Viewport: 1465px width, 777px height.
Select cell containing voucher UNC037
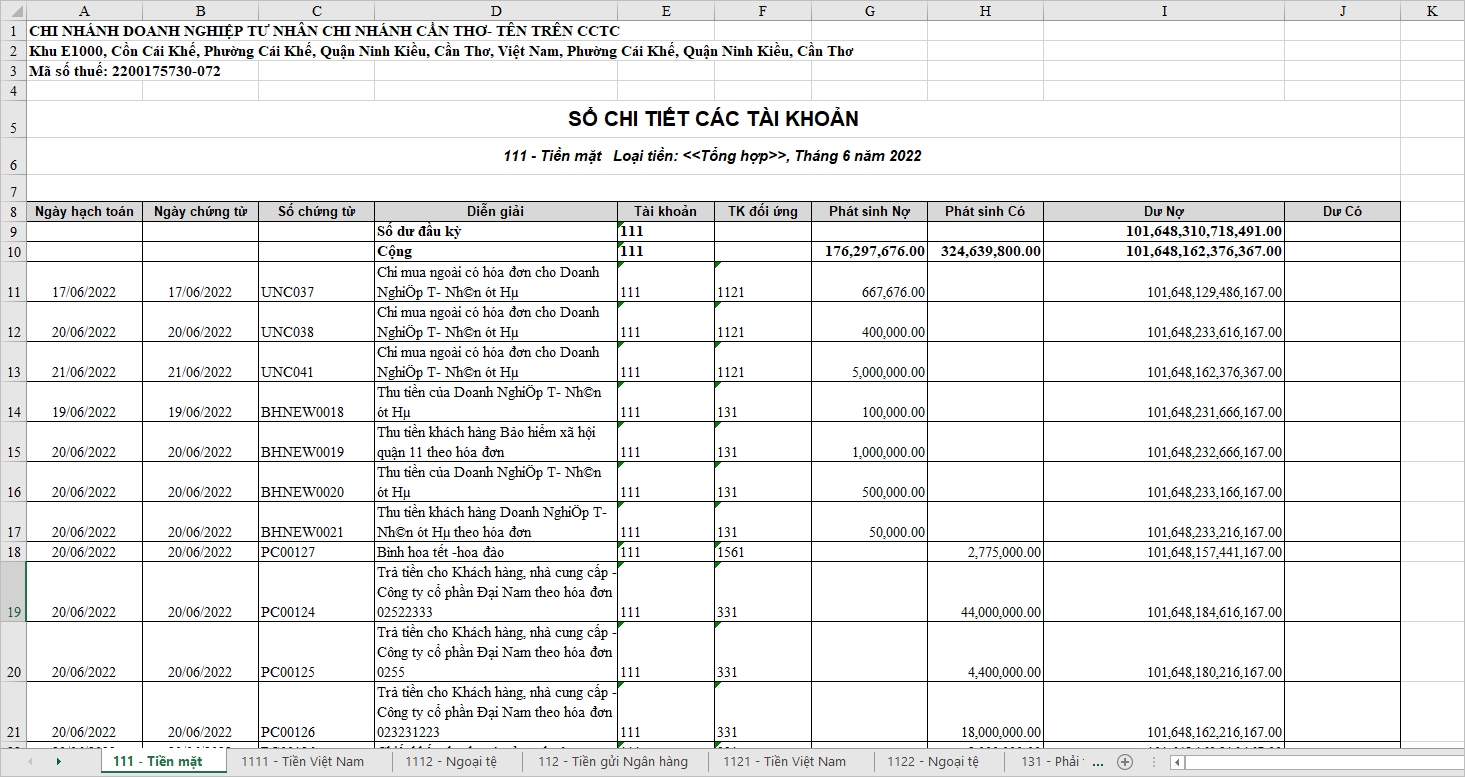click(x=316, y=292)
